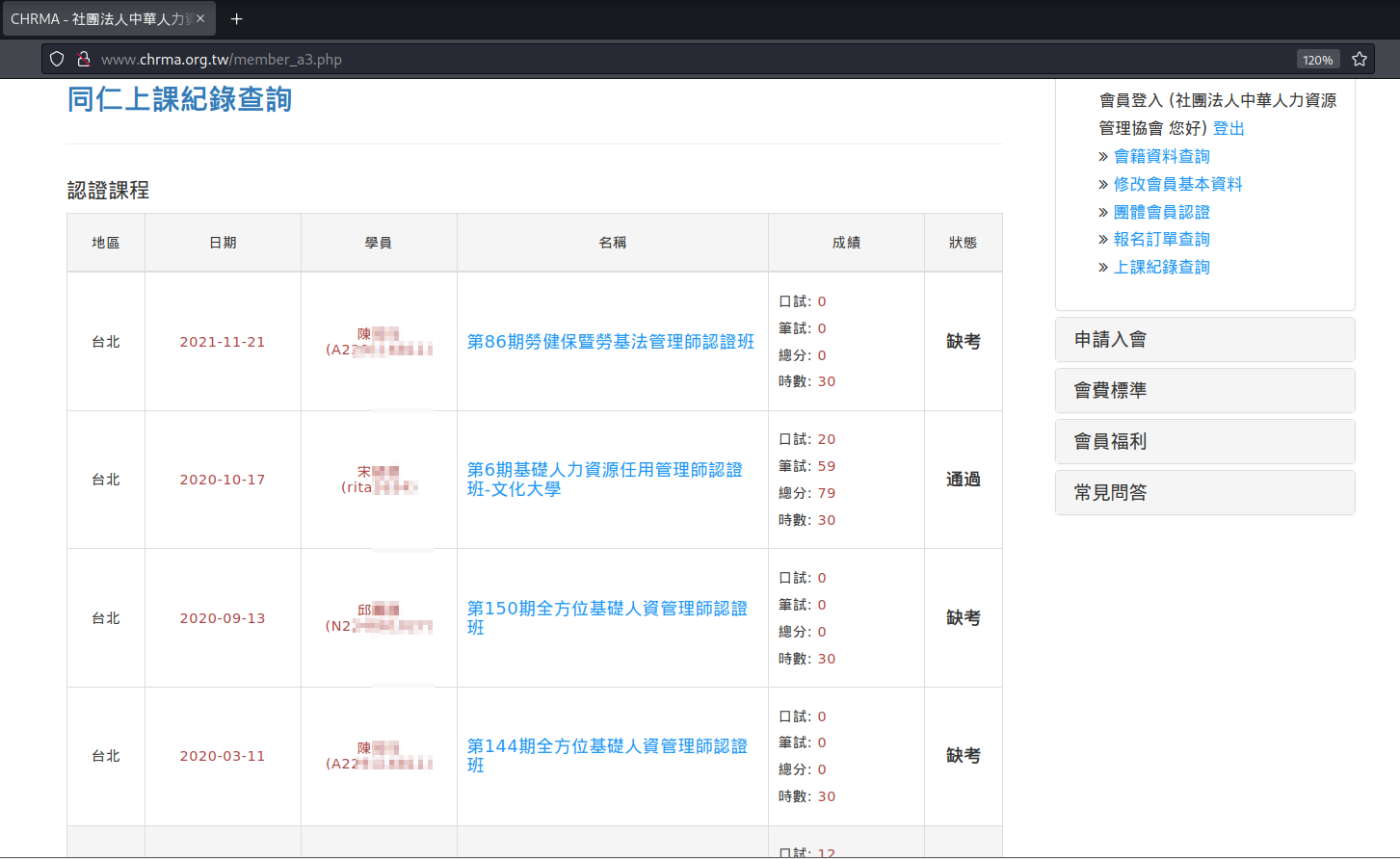The image size is (1400, 859).
Task: Click the 會費標準 sidebar menu
Action: (x=1205, y=391)
